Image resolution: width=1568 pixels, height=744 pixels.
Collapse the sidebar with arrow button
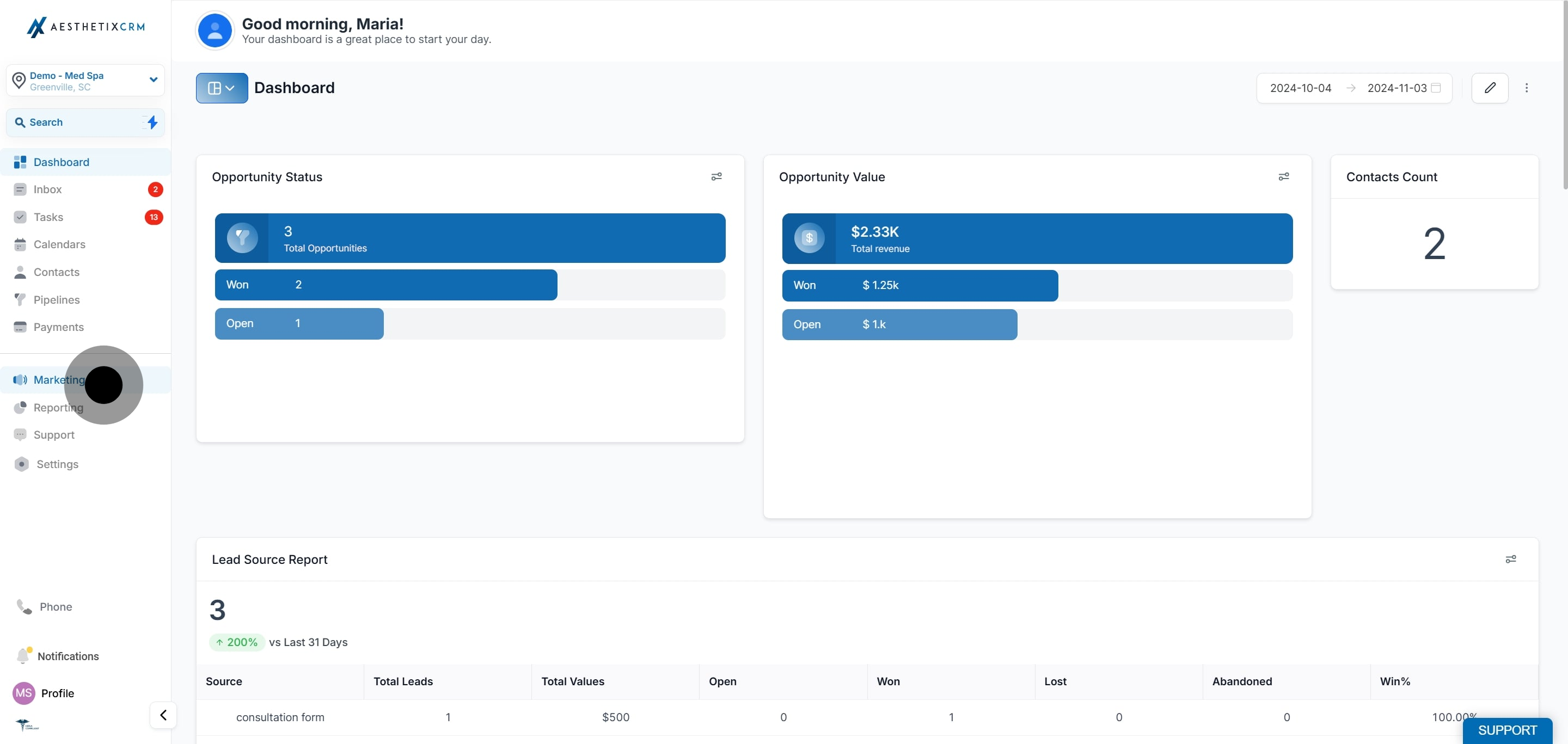pyautogui.click(x=163, y=715)
